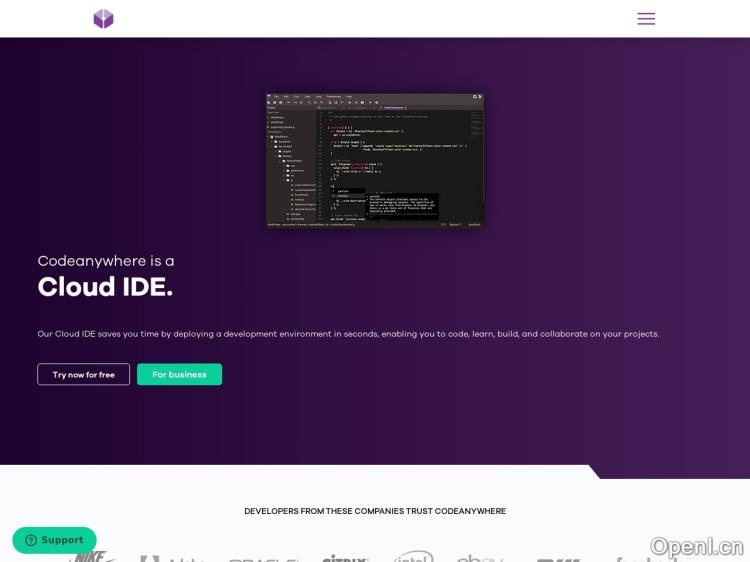The width and height of the screenshot is (750, 562).
Task: Click the Intel company logo
Action: 413,556
